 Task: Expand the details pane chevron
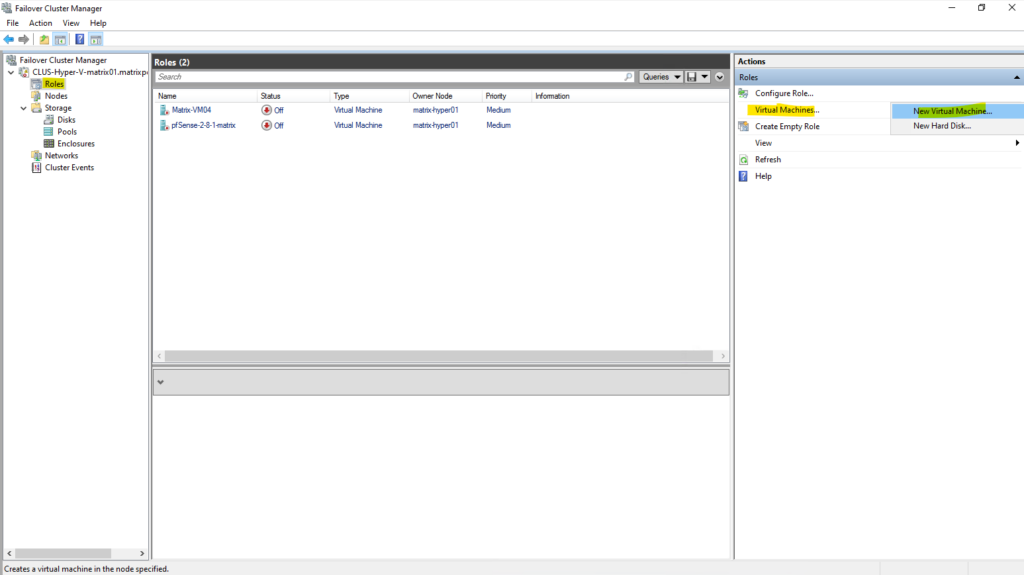[x=161, y=382]
